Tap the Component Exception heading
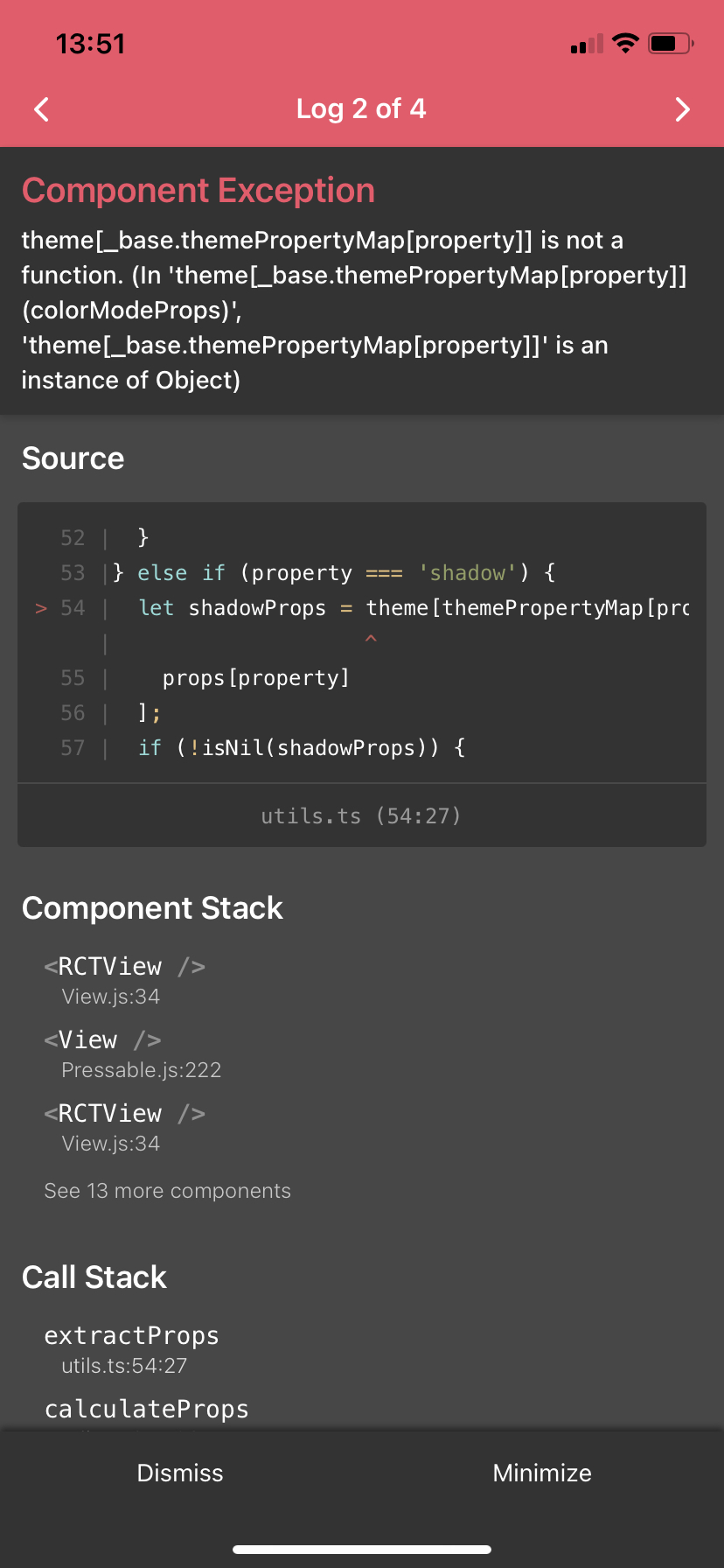The height and width of the screenshot is (1568, 724). [x=198, y=191]
